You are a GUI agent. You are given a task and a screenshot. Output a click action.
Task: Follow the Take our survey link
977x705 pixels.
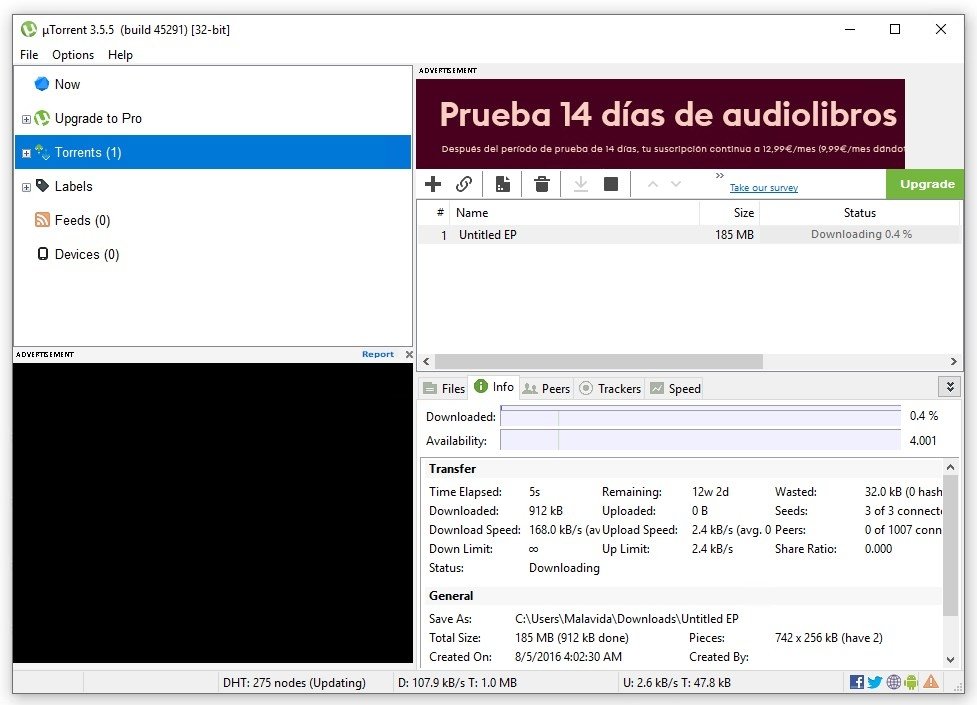point(763,188)
